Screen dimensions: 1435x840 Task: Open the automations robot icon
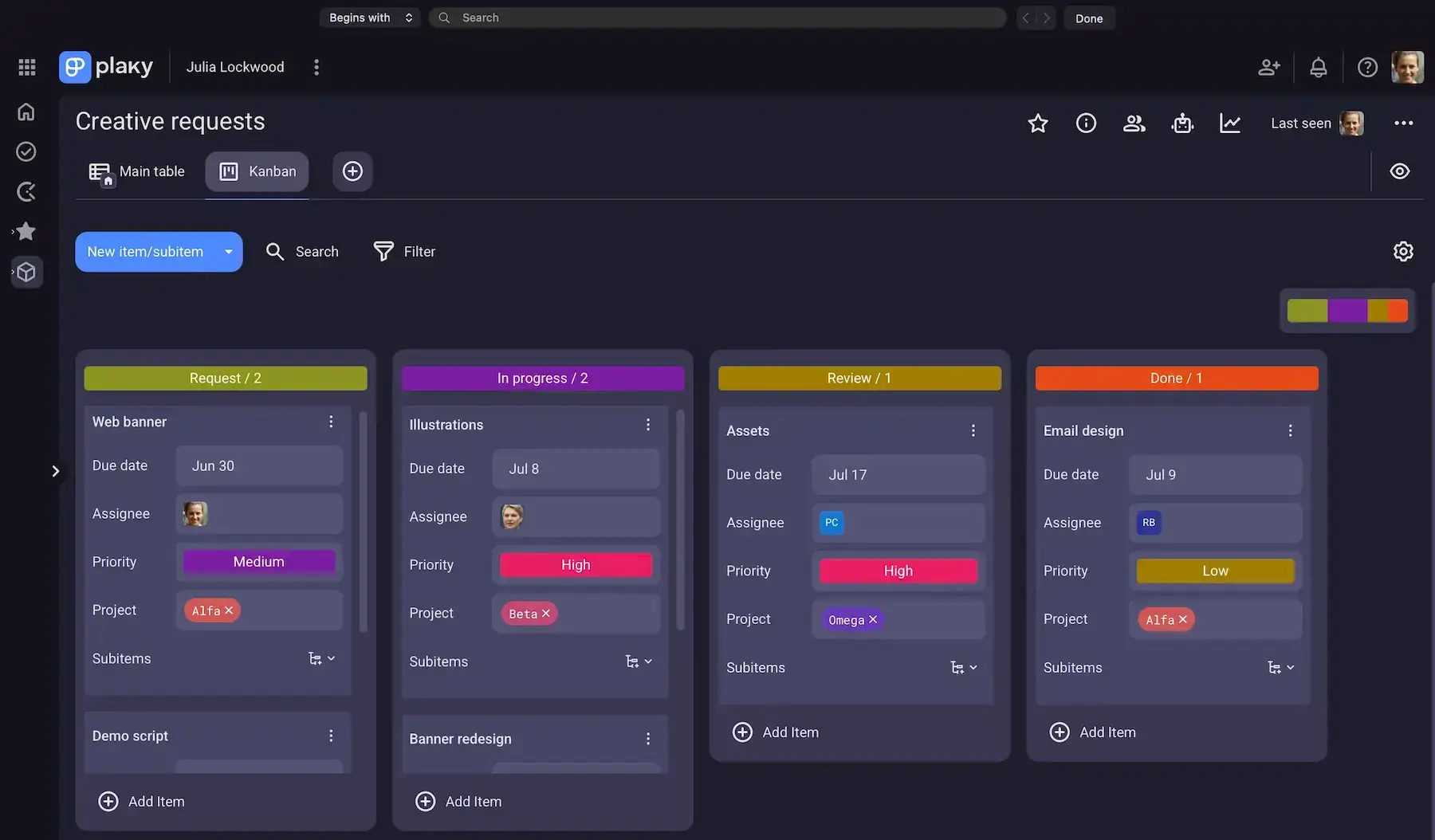pyautogui.click(x=1182, y=123)
